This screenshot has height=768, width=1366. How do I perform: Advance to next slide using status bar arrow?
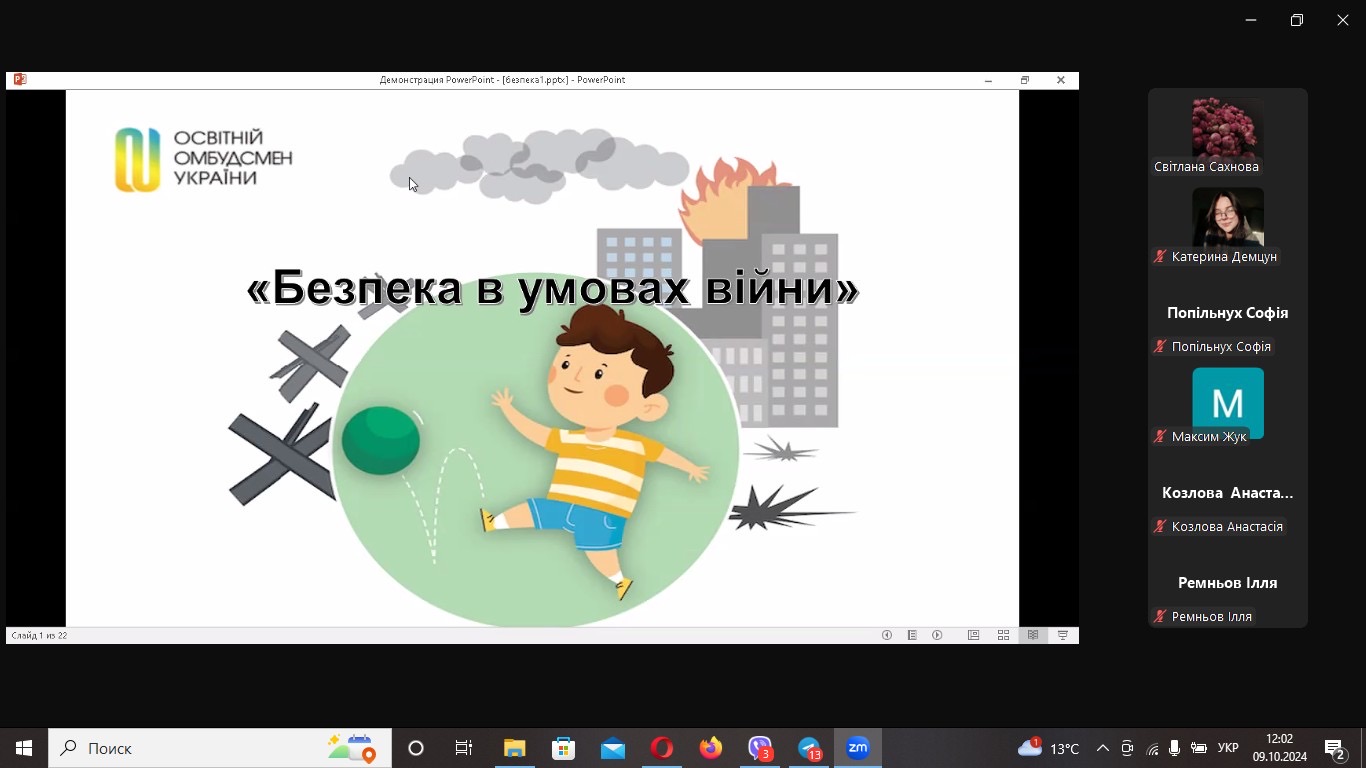(937, 635)
